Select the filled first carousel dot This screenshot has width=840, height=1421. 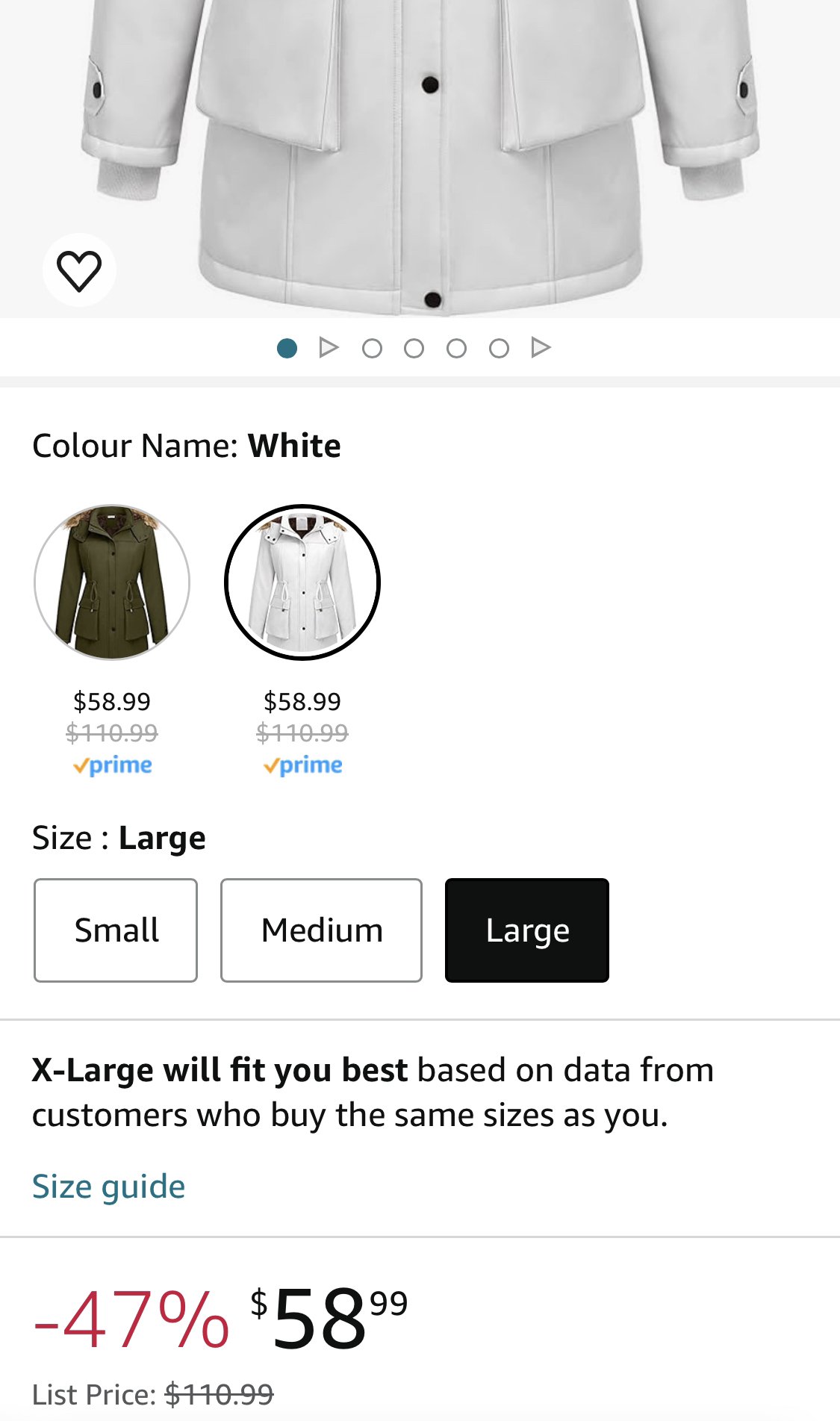[287, 348]
